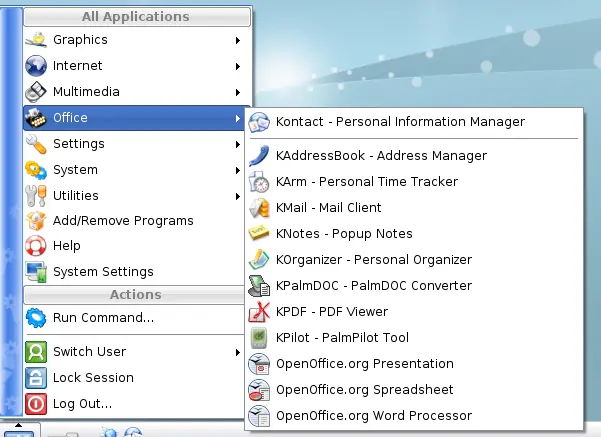Click the KPilot PalmPilot device icon
The image size is (601, 437).
tap(259, 338)
